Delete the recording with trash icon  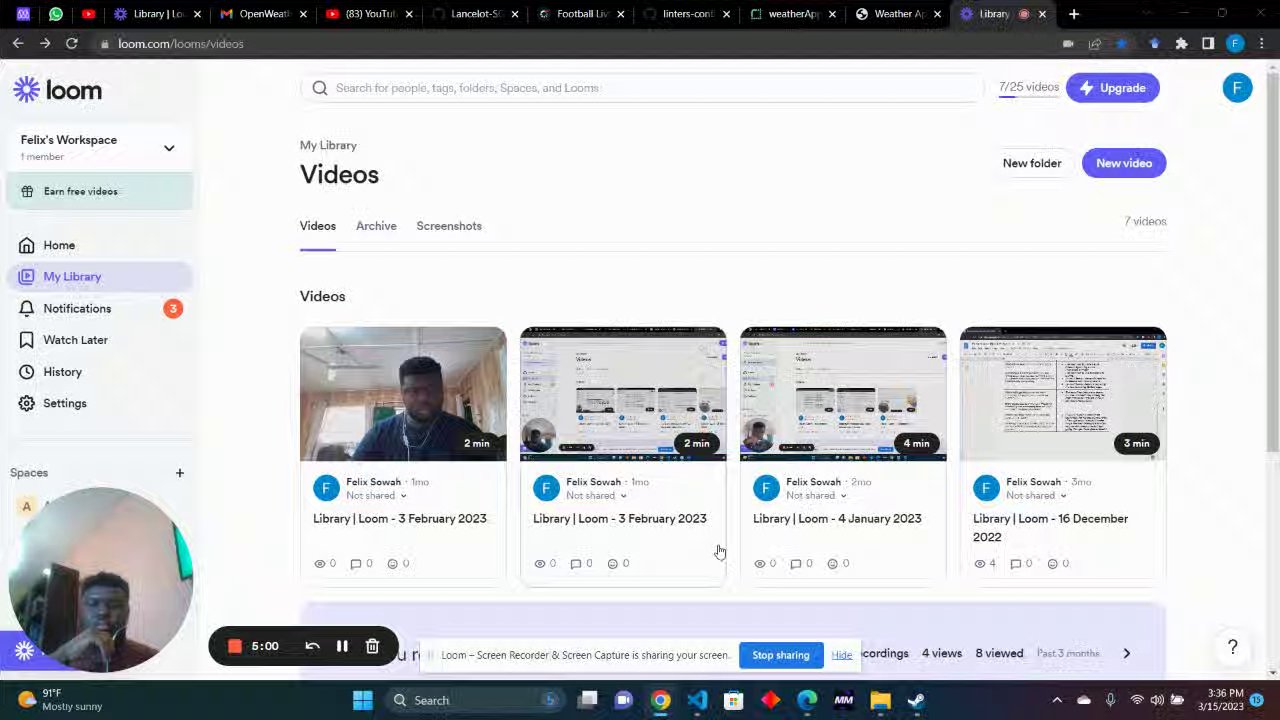372,647
